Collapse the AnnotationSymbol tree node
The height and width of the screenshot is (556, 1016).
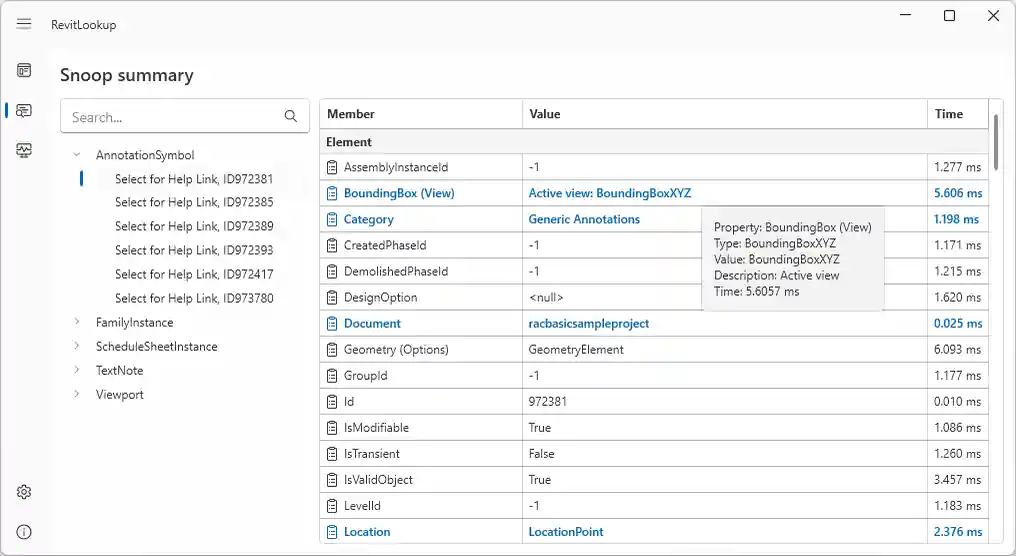tap(77, 155)
